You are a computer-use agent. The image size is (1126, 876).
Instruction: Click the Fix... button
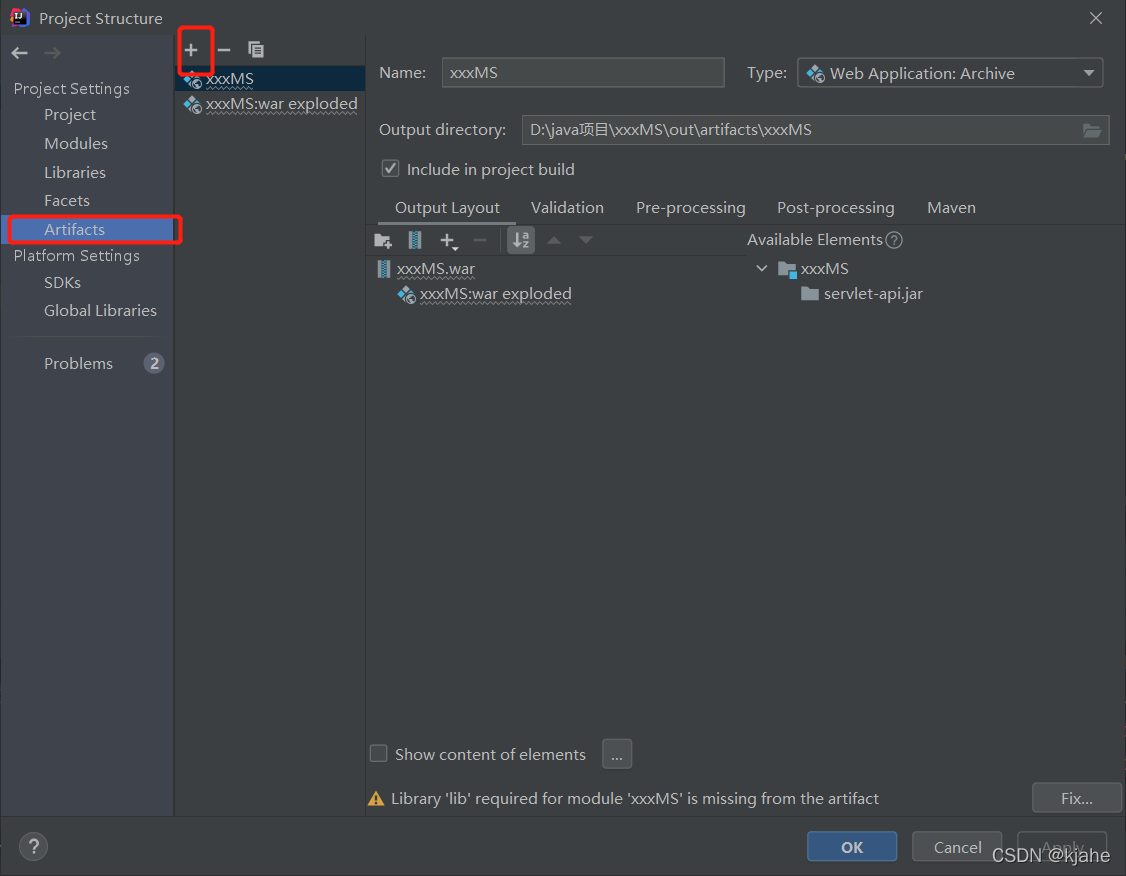[1076, 798]
